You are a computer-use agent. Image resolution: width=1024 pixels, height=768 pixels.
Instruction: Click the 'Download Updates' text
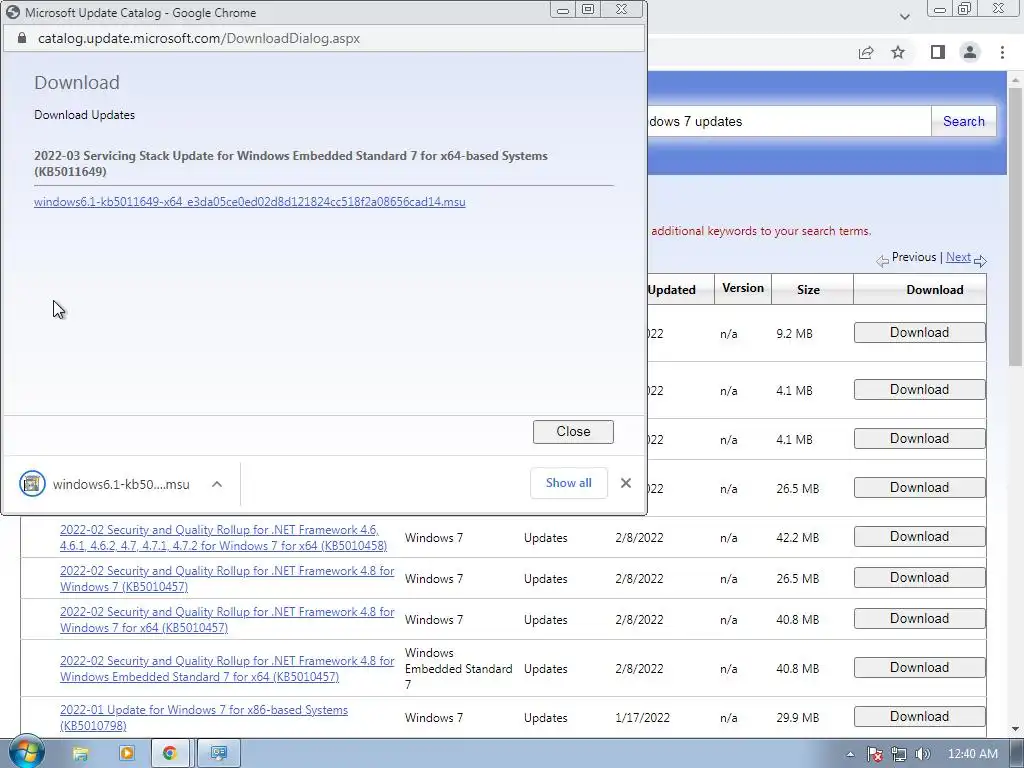tap(84, 115)
